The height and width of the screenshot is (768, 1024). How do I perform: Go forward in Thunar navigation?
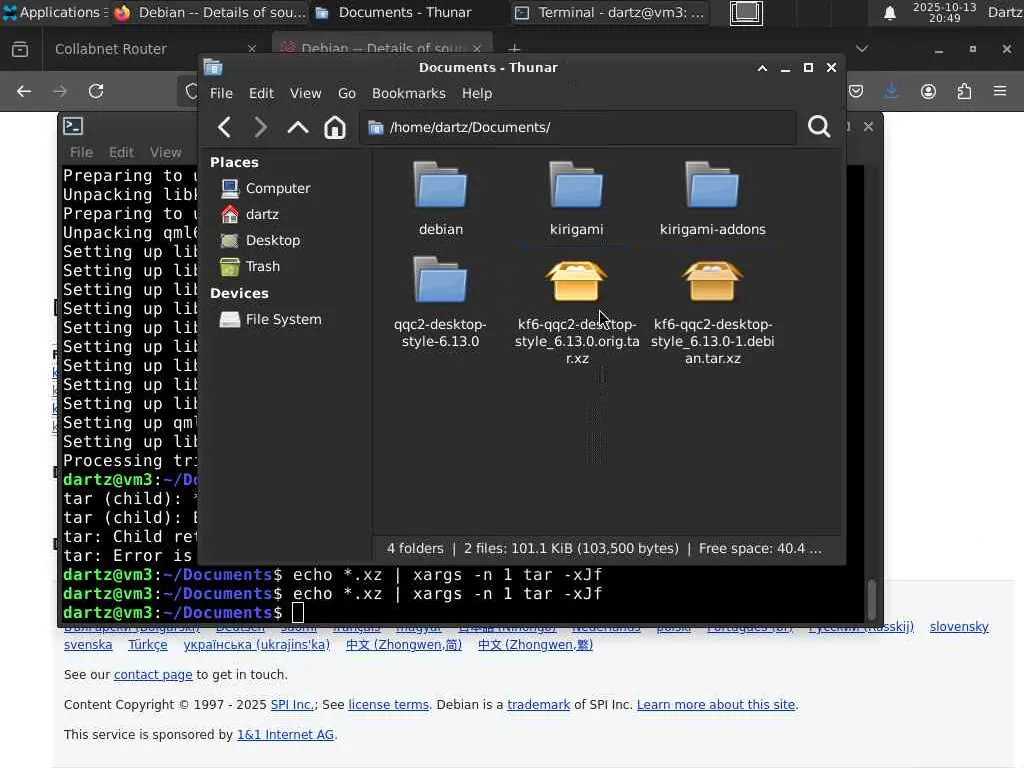(x=260, y=127)
